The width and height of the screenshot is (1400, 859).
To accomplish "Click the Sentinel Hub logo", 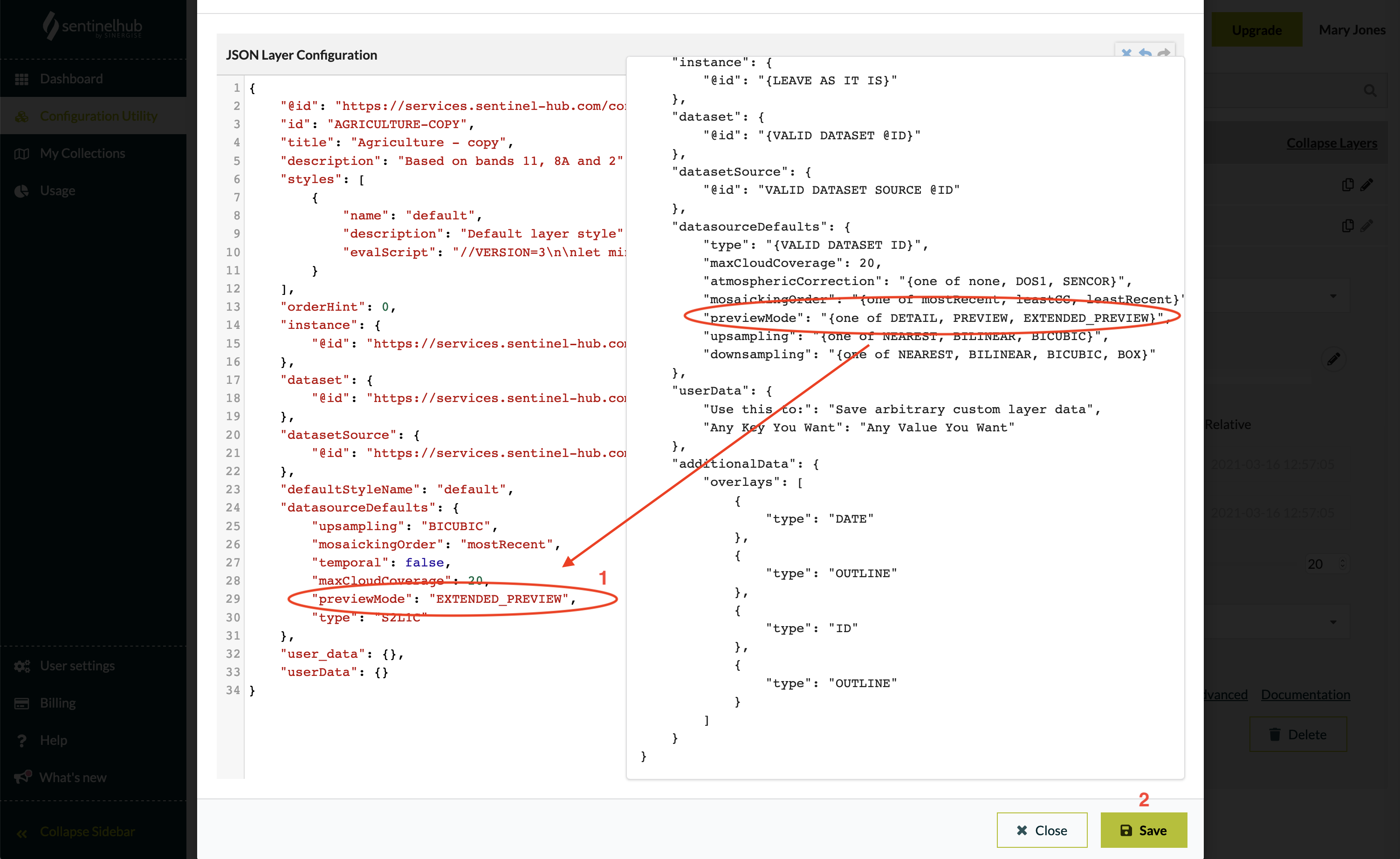I will tap(93, 26).
